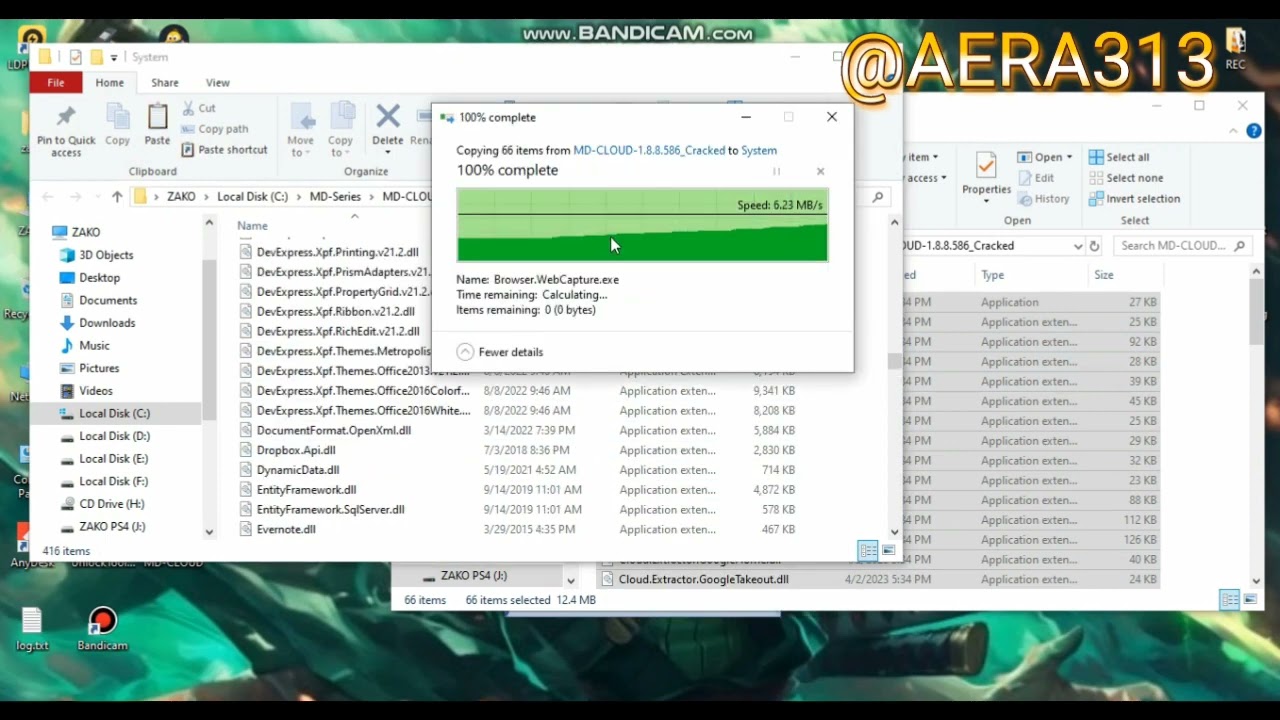Click Invert selection in ribbon
This screenshot has height=720, width=1280.
1134,199
